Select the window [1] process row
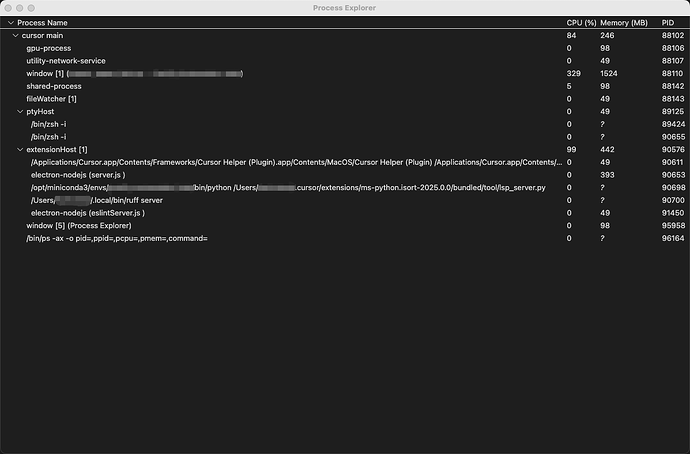The height and width of the screenshot is (454, 690). click(345, 73)
